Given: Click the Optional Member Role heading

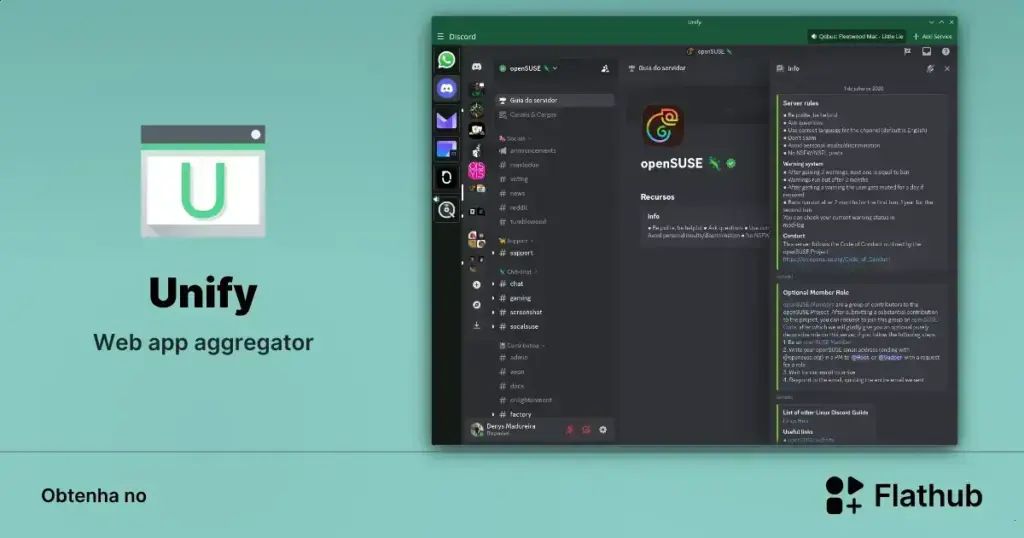Looking at the screenshot, I should (816, 293).
